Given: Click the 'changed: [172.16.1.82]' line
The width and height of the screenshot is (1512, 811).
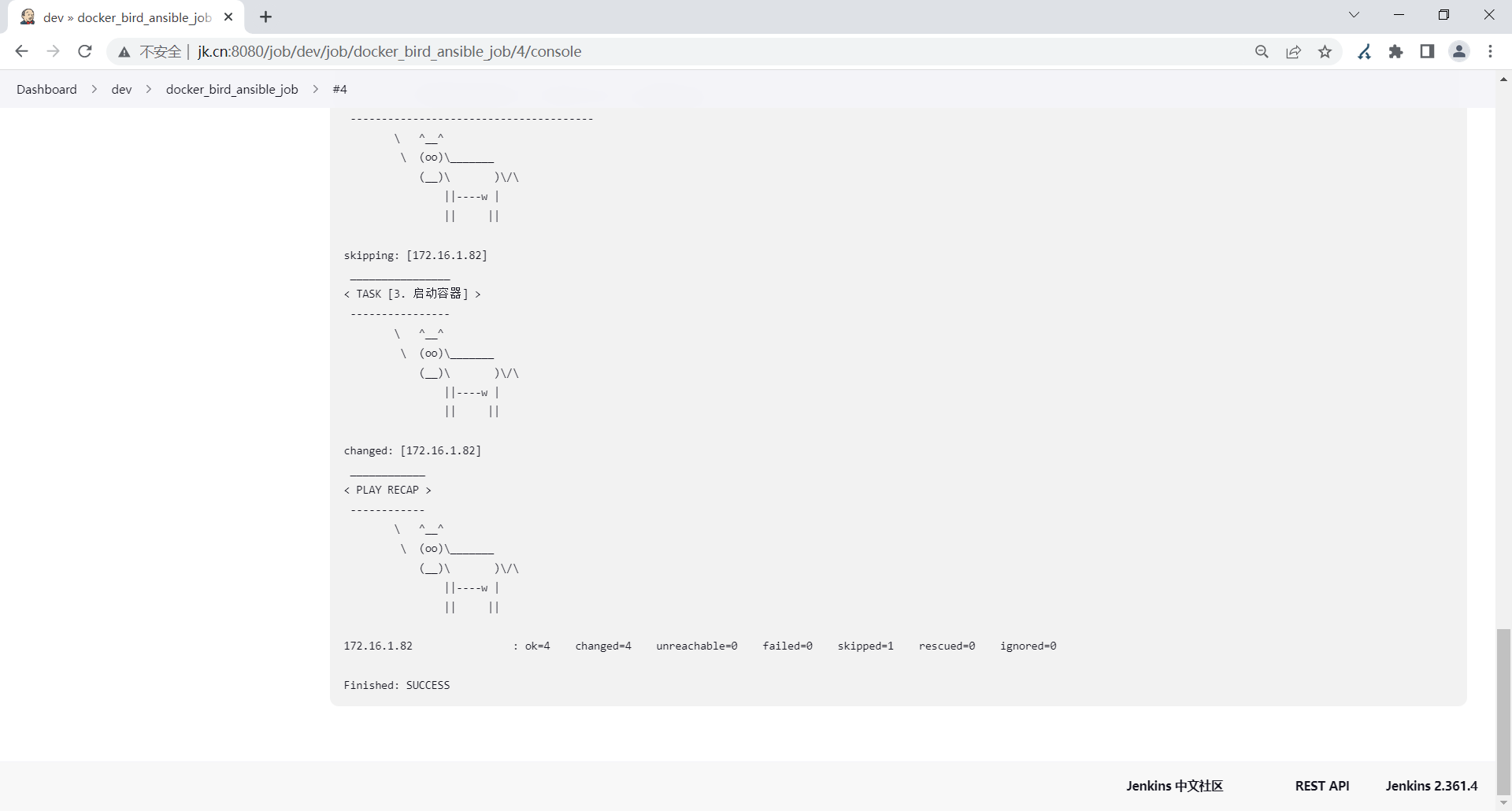Looking at the screenshot, I should pos(413,450).
